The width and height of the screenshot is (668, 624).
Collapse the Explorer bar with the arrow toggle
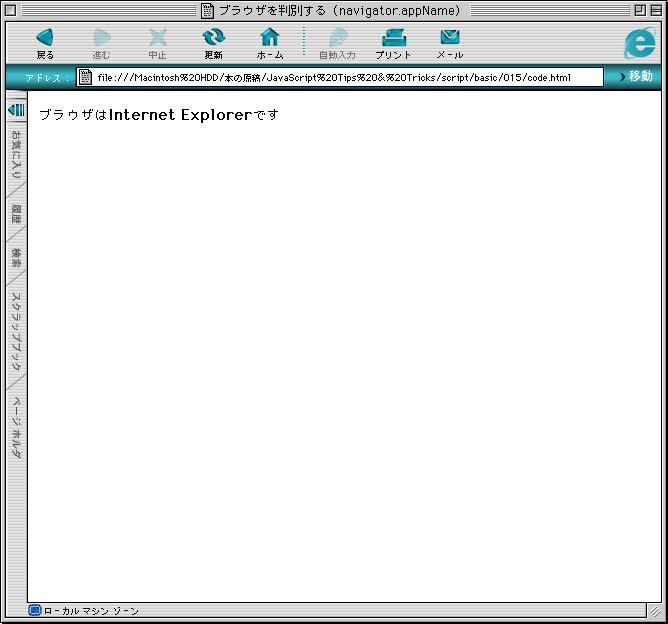pos(17,109)
